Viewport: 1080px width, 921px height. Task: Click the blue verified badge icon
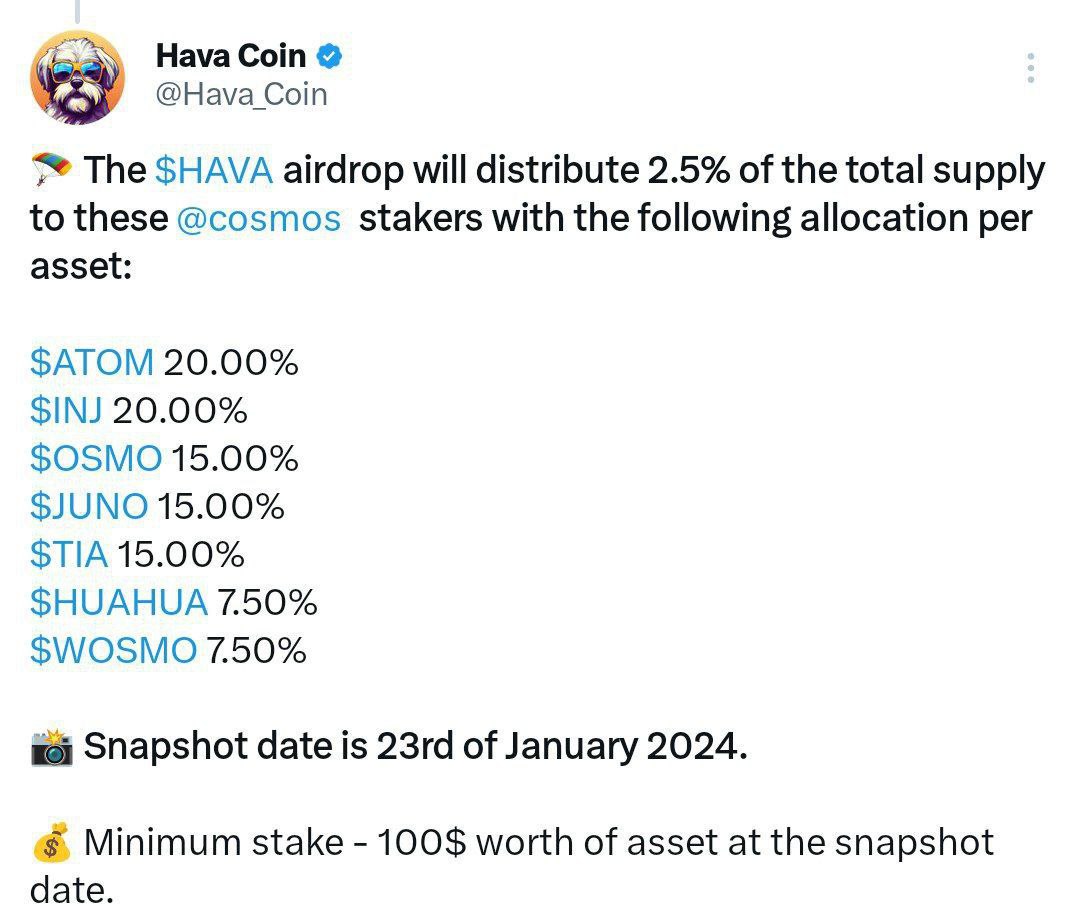point(329,56)
